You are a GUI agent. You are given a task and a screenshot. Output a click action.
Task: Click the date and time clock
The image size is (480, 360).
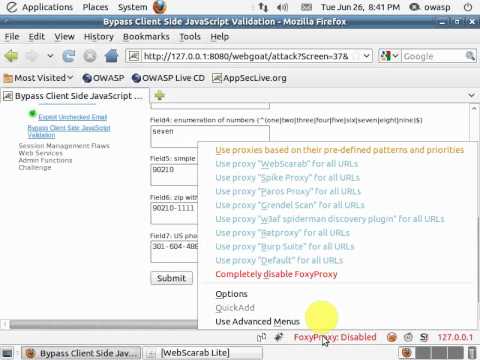point(360,7)
